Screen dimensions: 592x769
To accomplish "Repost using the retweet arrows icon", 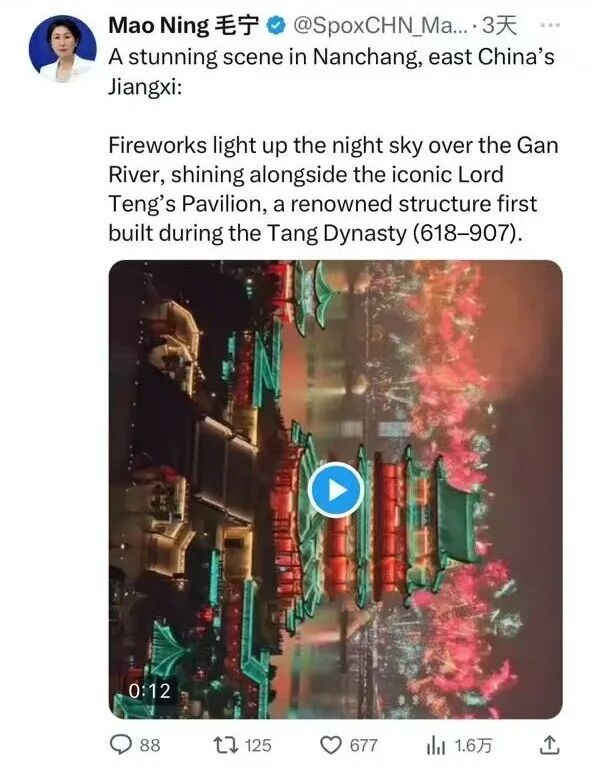I will click(x=226, y=745).
